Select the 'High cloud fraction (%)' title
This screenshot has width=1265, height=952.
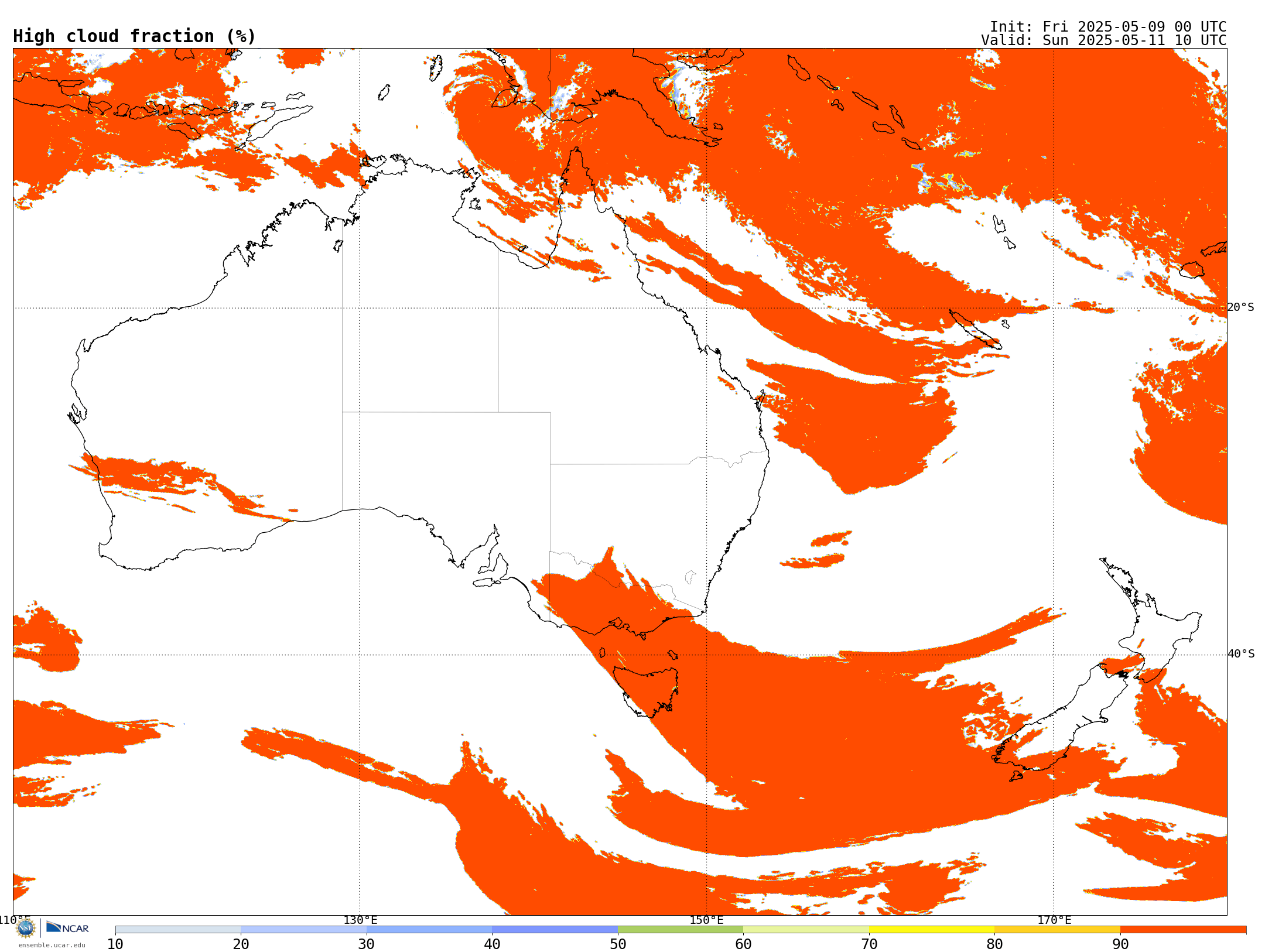pyautogui.click(x=134, y=36)
